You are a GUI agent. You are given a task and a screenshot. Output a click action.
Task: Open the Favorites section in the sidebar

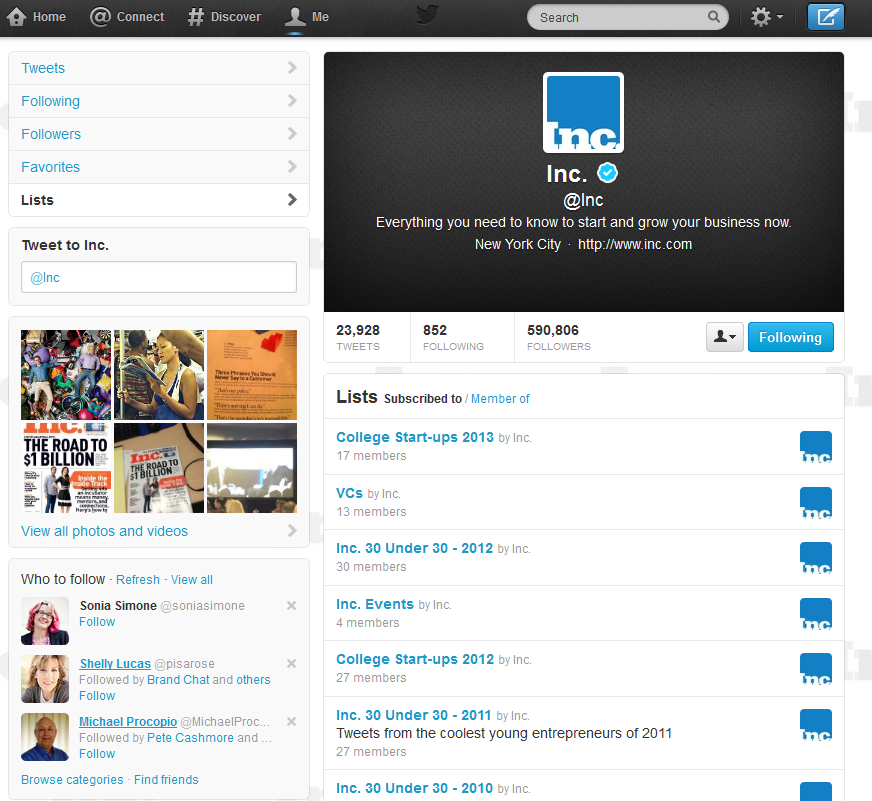tap(159, 167)
